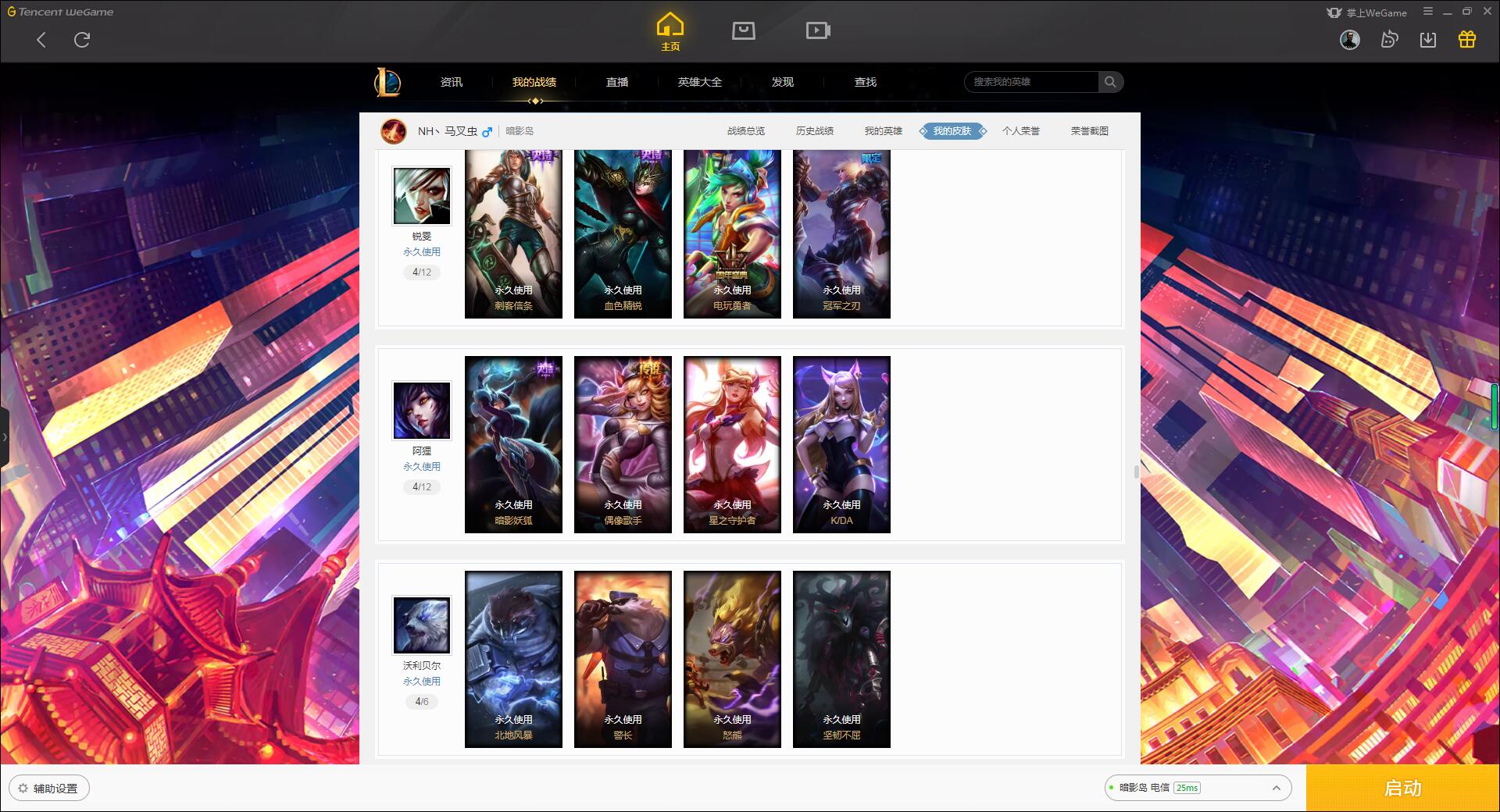
Task: Click the male gender icon beside 马叉虫
Action: point(487,132)
